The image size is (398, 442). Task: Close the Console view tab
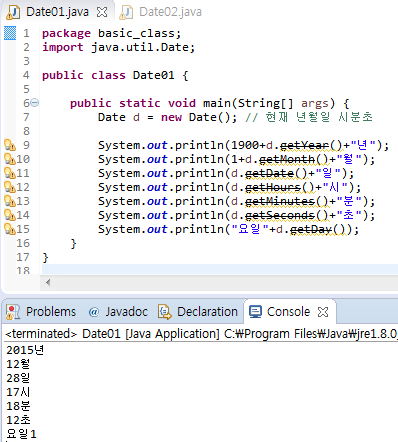323,312
